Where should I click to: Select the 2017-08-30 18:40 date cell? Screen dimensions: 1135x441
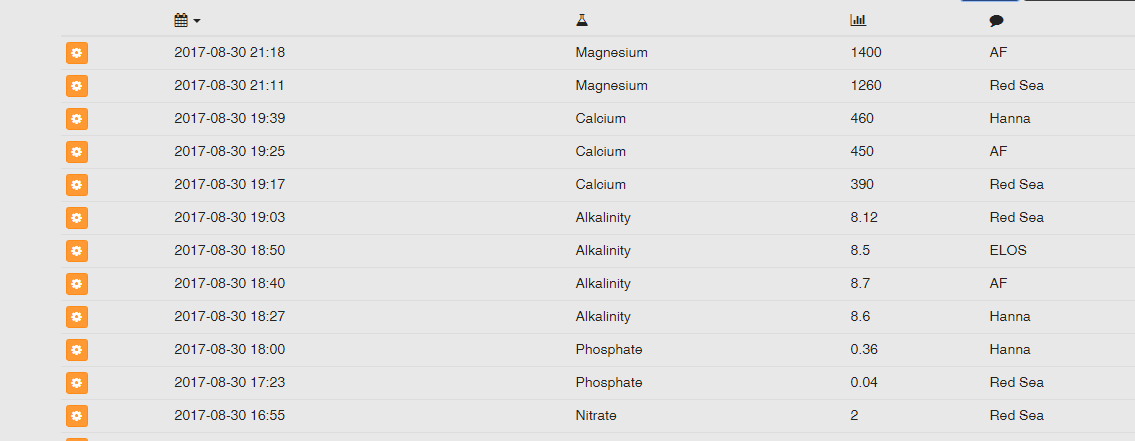tap(229, 284)
